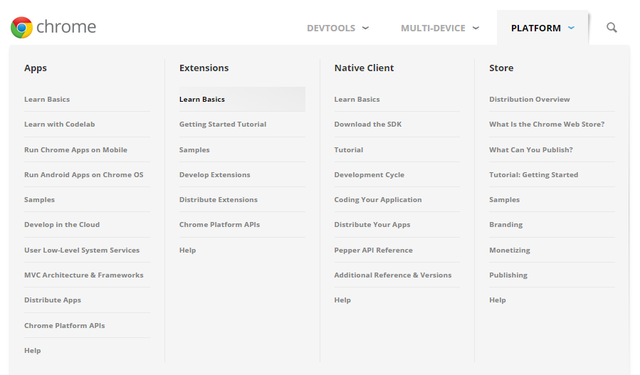This screenshot has height=375, width=640.
Task: Open Chrome Platform APIs under Extensions
Action: pyautogui.click(x=220, y=224)
